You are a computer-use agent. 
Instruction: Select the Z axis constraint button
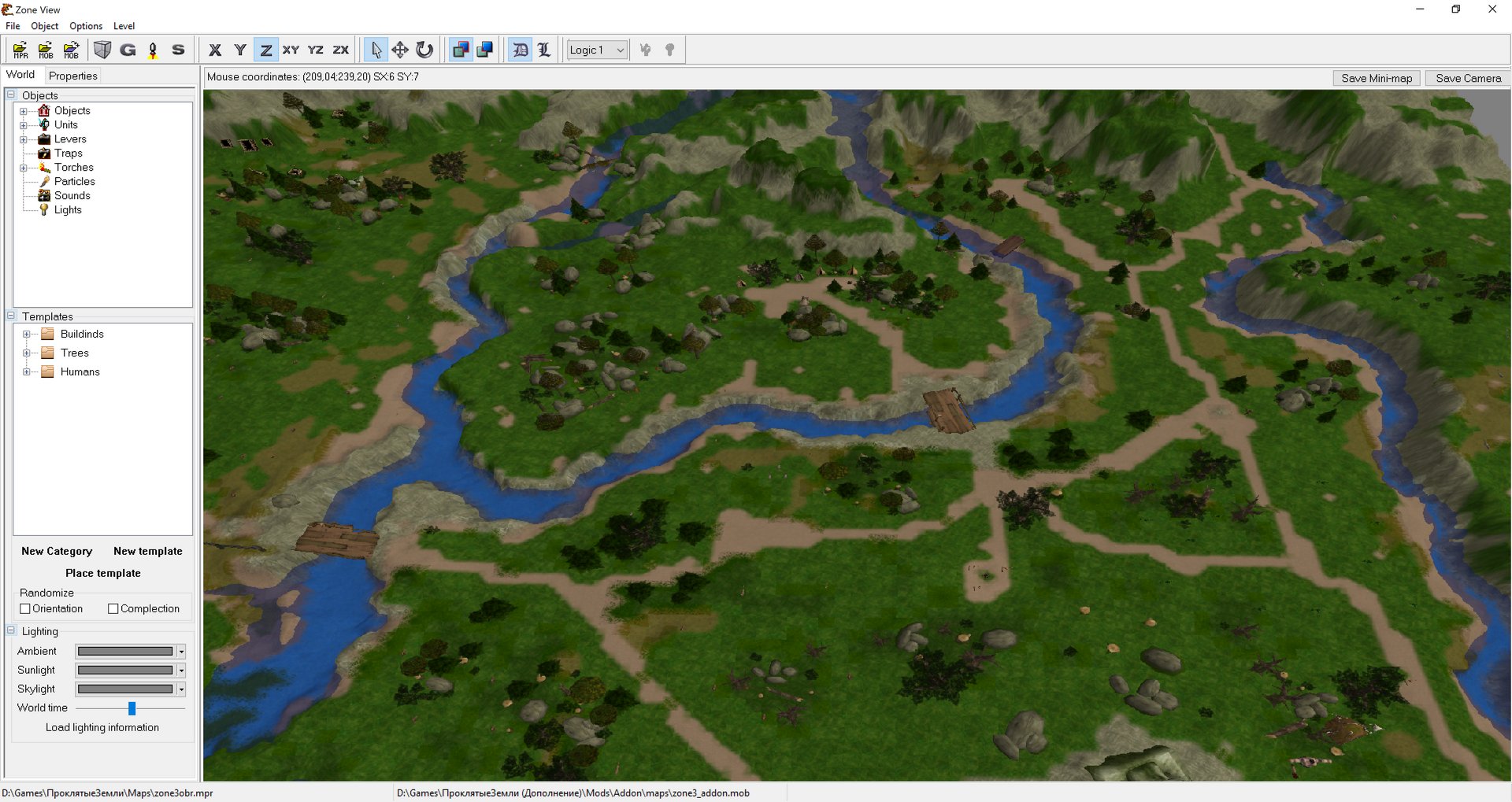(265, 50)
